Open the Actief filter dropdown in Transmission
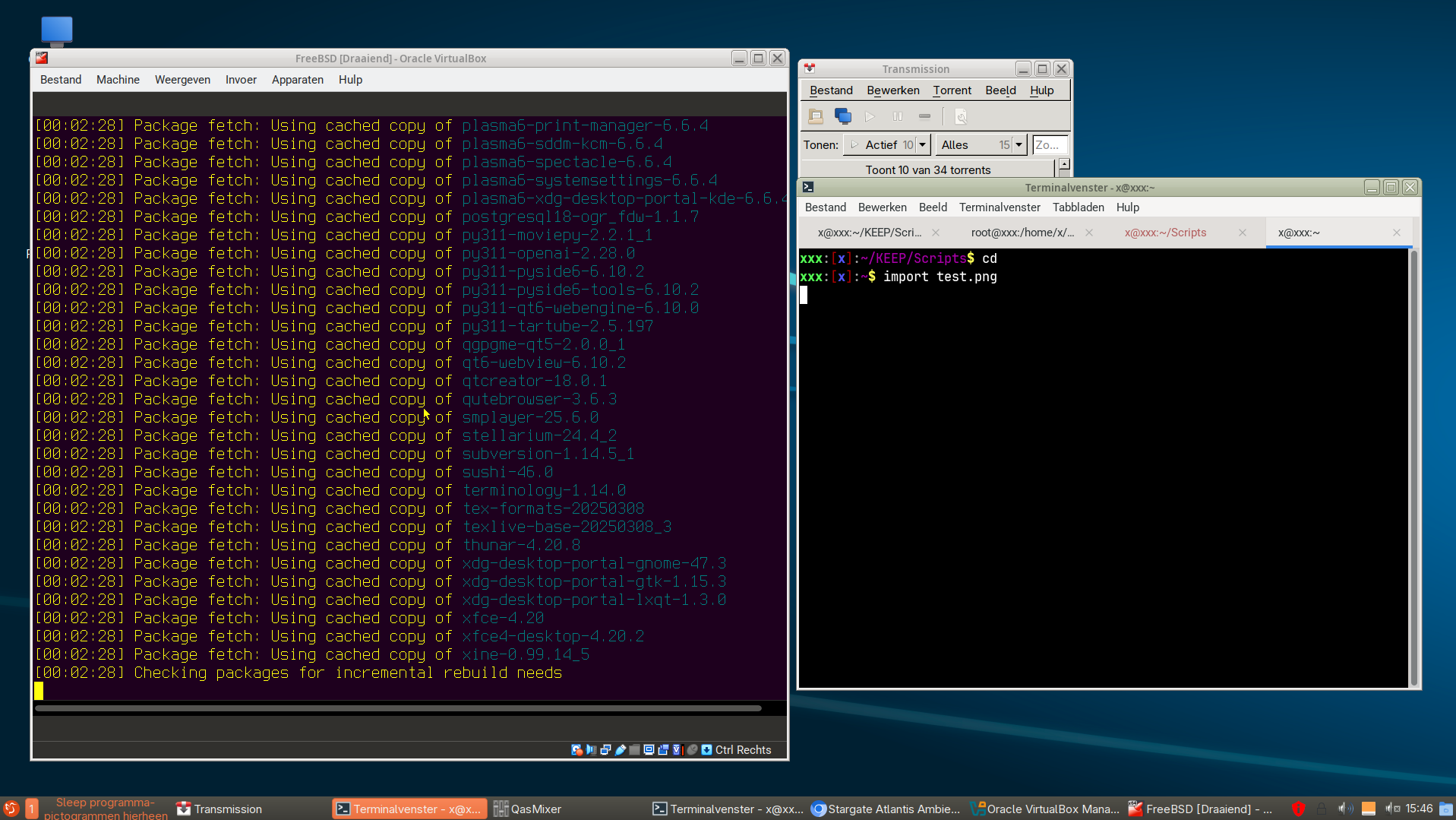 click(887, 144)
